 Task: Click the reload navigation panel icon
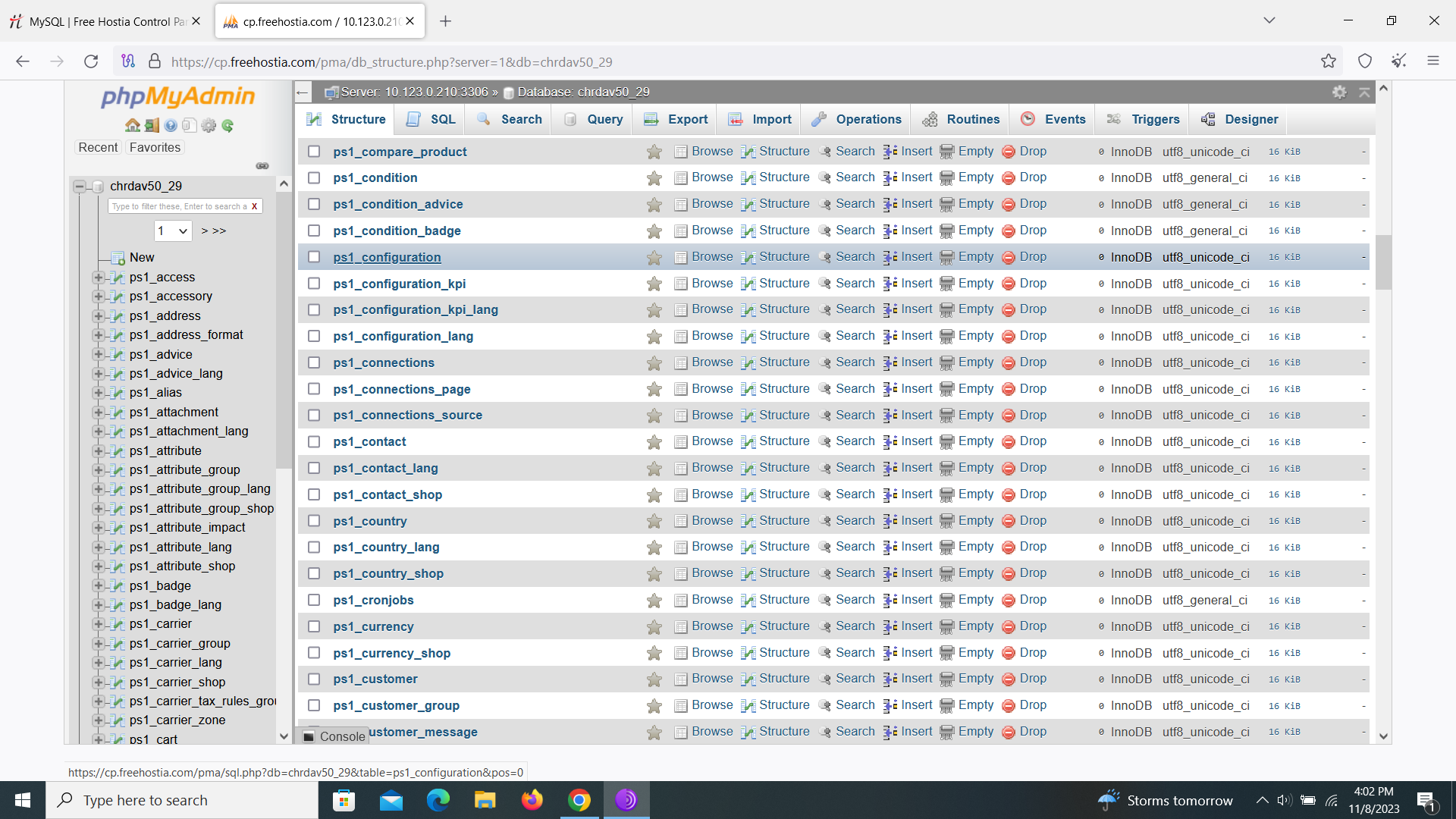point(227,126)
